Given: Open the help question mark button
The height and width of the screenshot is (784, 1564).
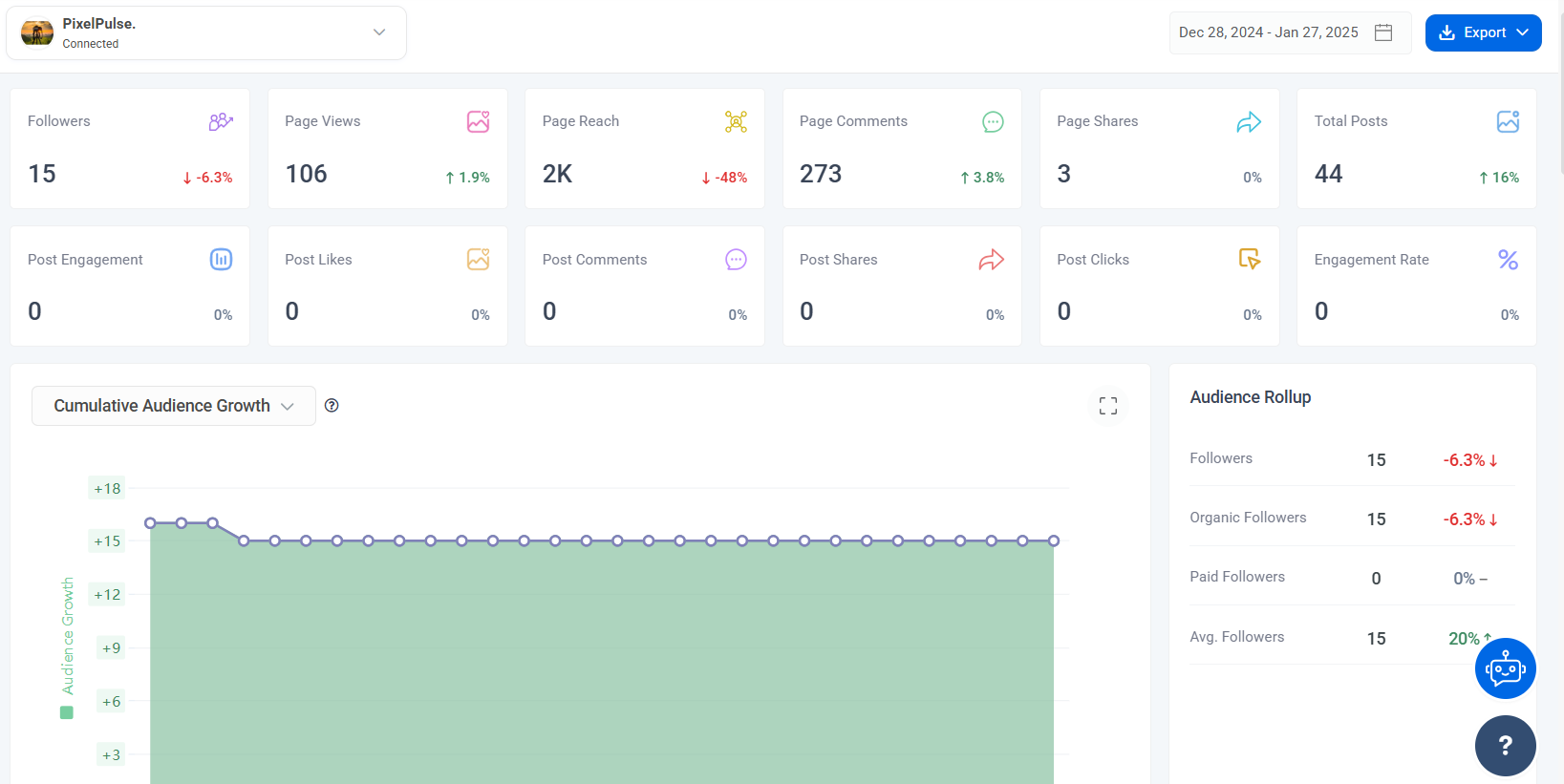Looking at the screenshot, I should [x=1506, y=746].
